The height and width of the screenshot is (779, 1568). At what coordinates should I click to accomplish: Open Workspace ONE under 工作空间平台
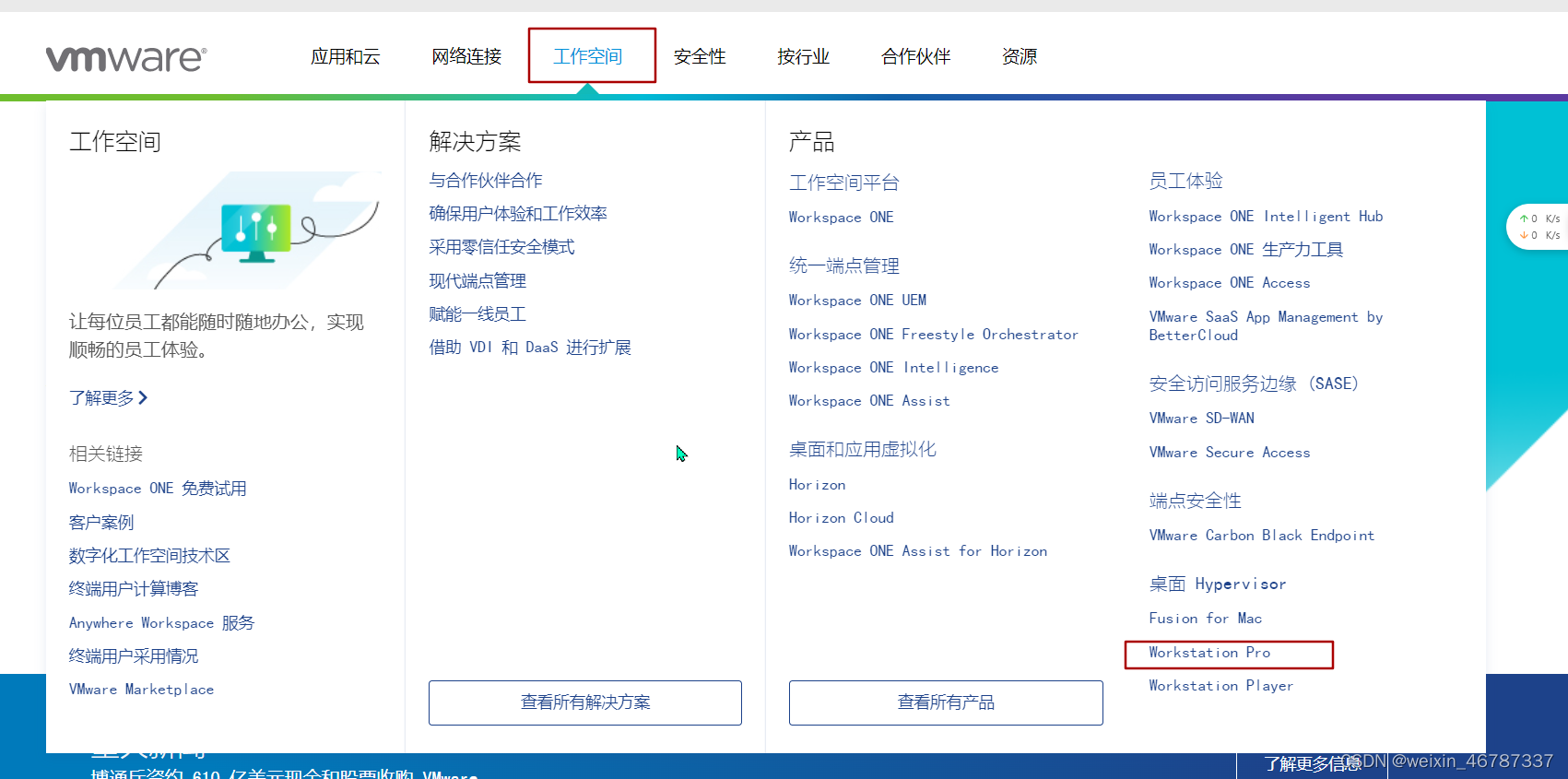(842, 218)
